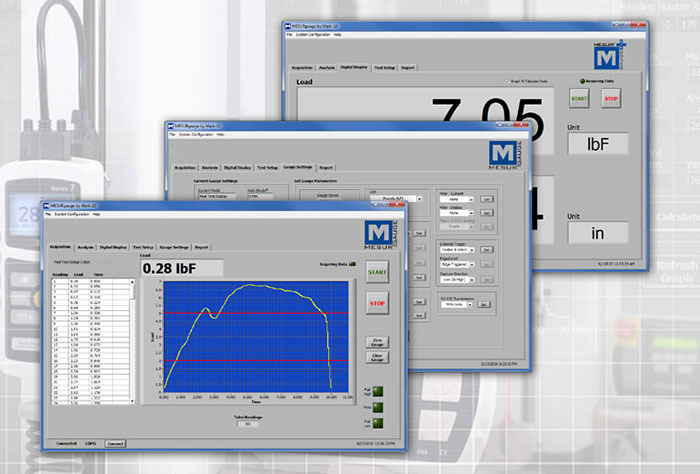Click Digital Display tab in Gauge Settings window
The width and height of the screenshot is (700, 474).
coord(238,167)
